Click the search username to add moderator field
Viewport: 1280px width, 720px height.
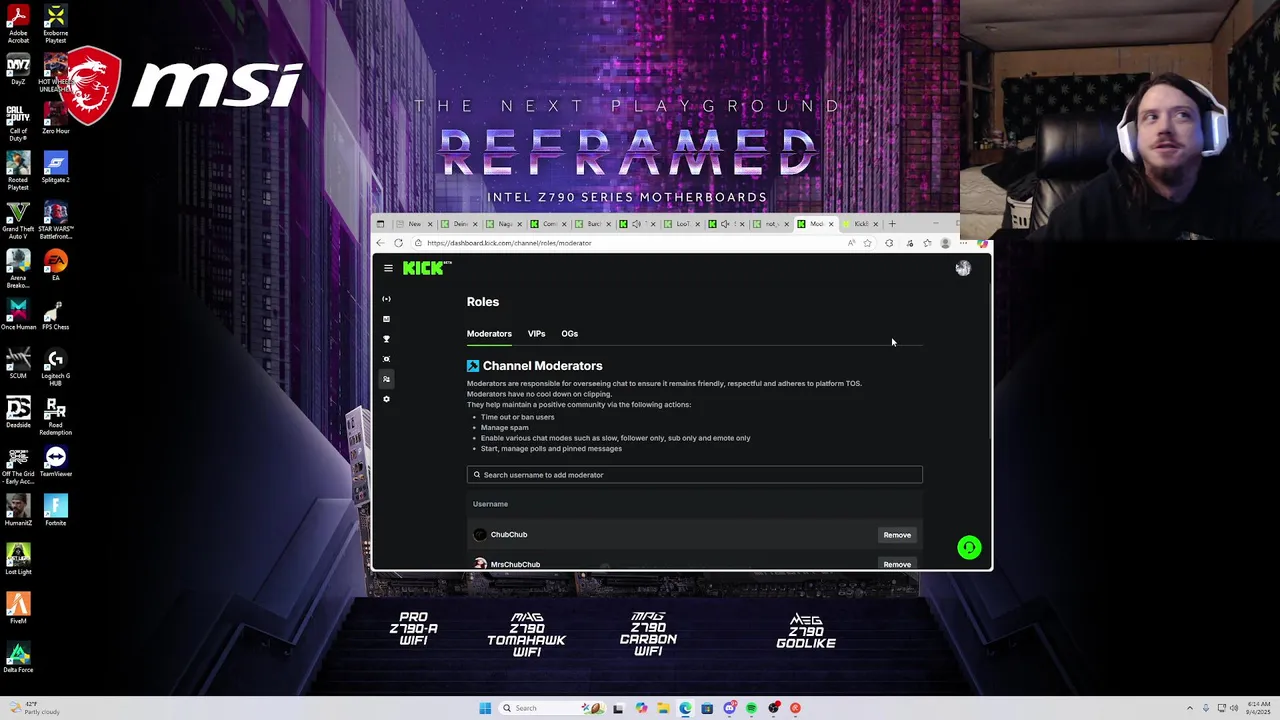694,475
